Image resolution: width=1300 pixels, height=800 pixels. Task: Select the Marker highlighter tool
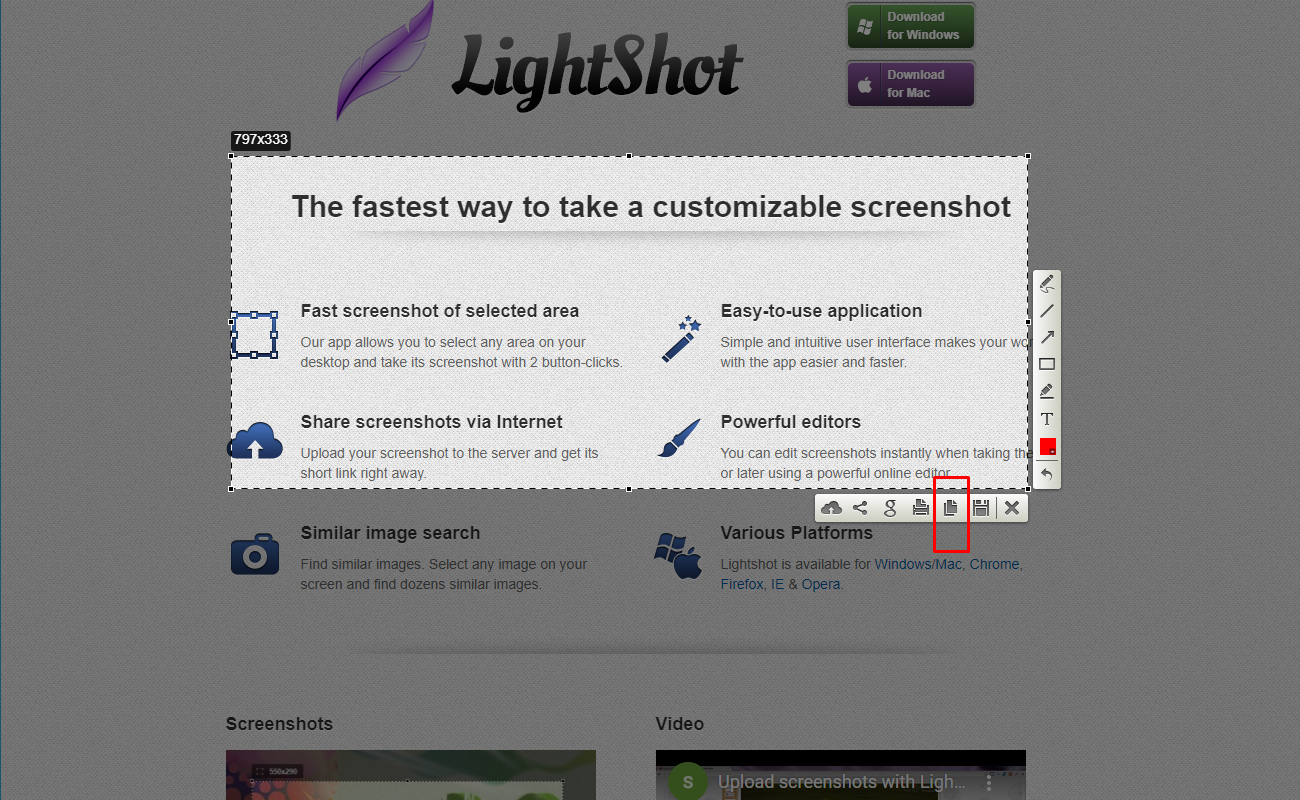1047,392
